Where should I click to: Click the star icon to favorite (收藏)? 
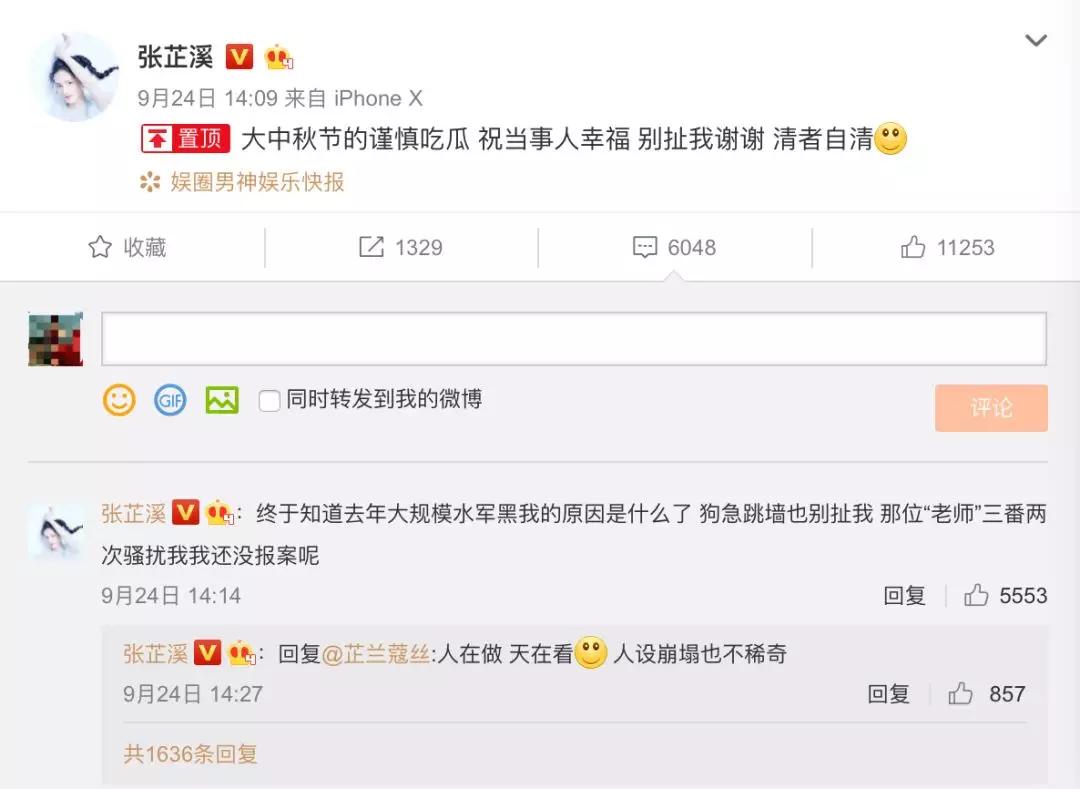click(x=101, y=247)
